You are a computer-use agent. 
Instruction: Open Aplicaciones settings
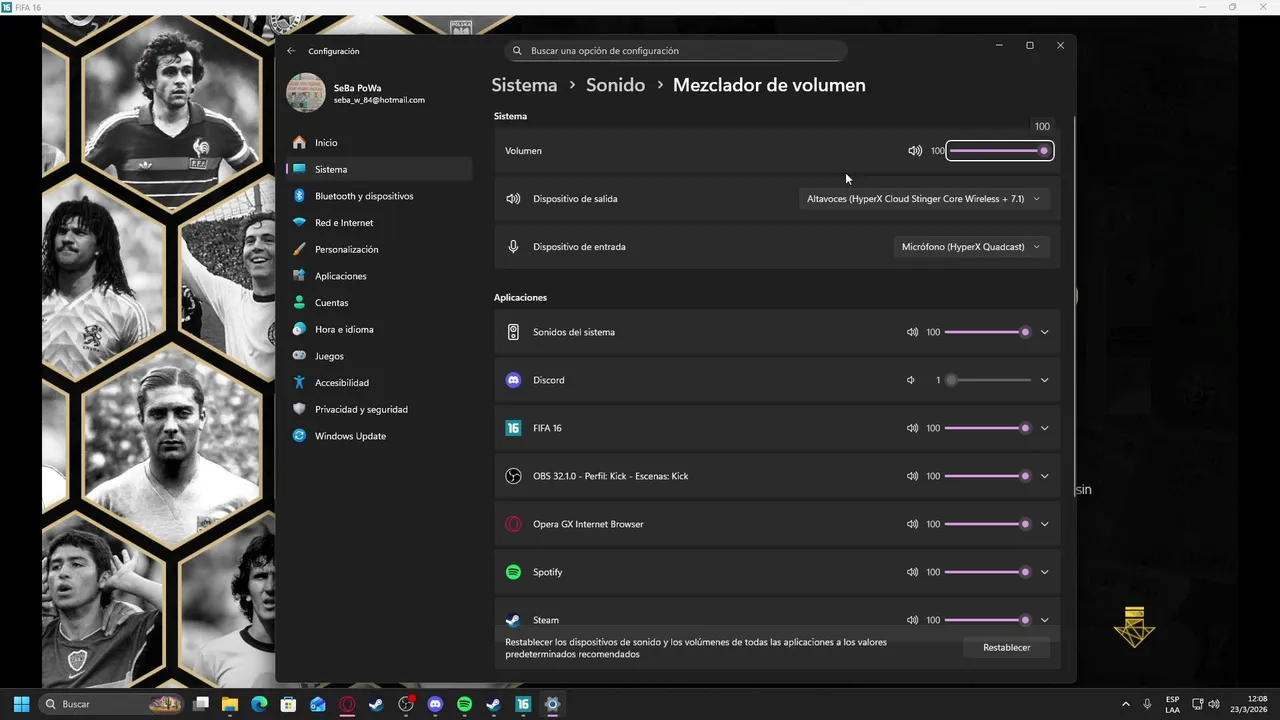pos(378,276)
